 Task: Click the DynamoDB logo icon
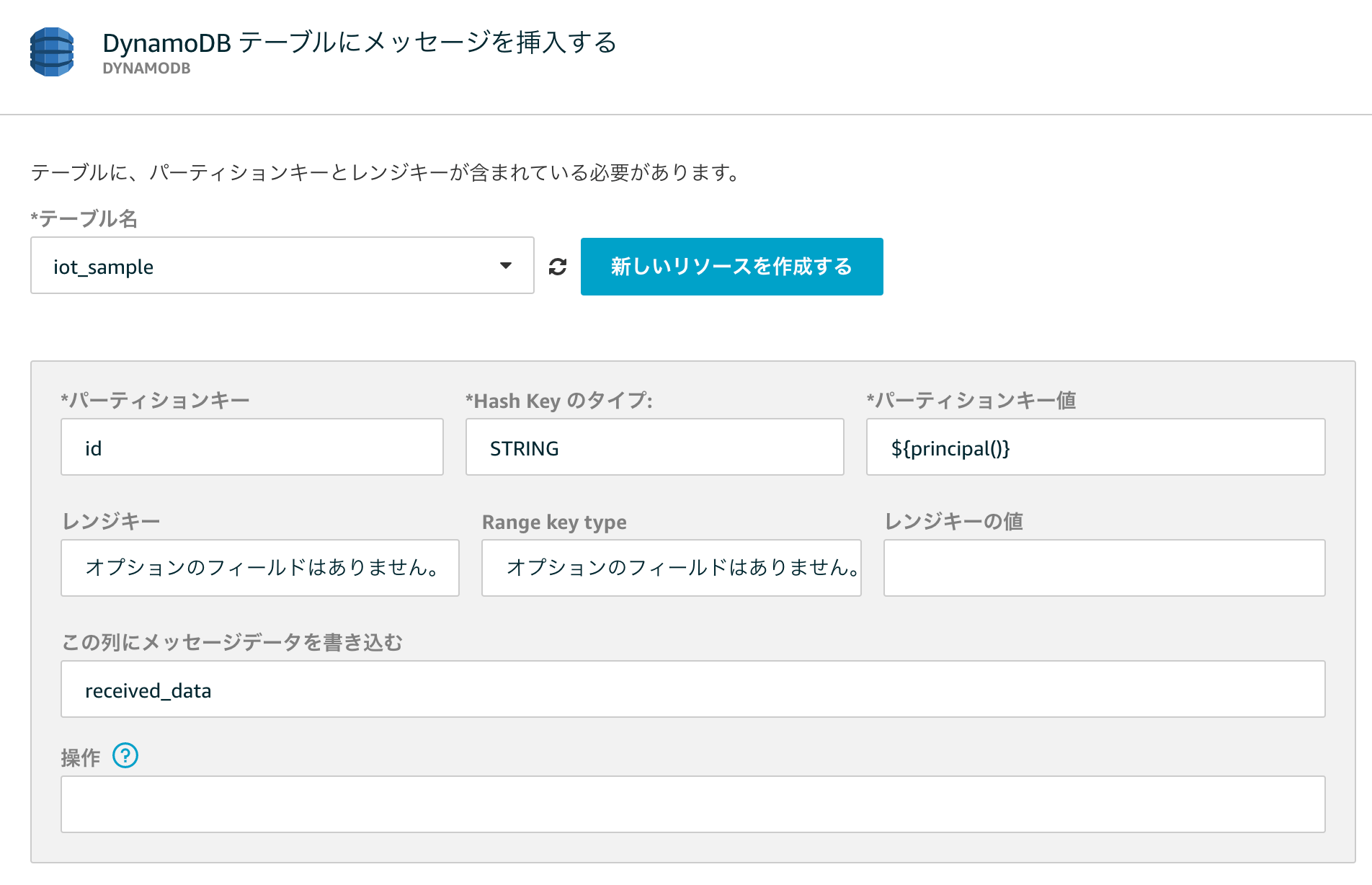pyautogui.click(x=52, y=52)
